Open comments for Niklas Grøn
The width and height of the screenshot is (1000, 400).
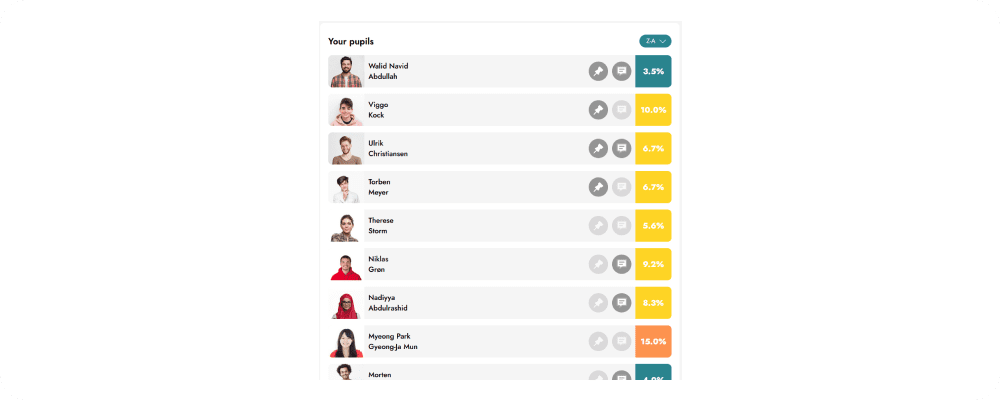click(621, 264)
